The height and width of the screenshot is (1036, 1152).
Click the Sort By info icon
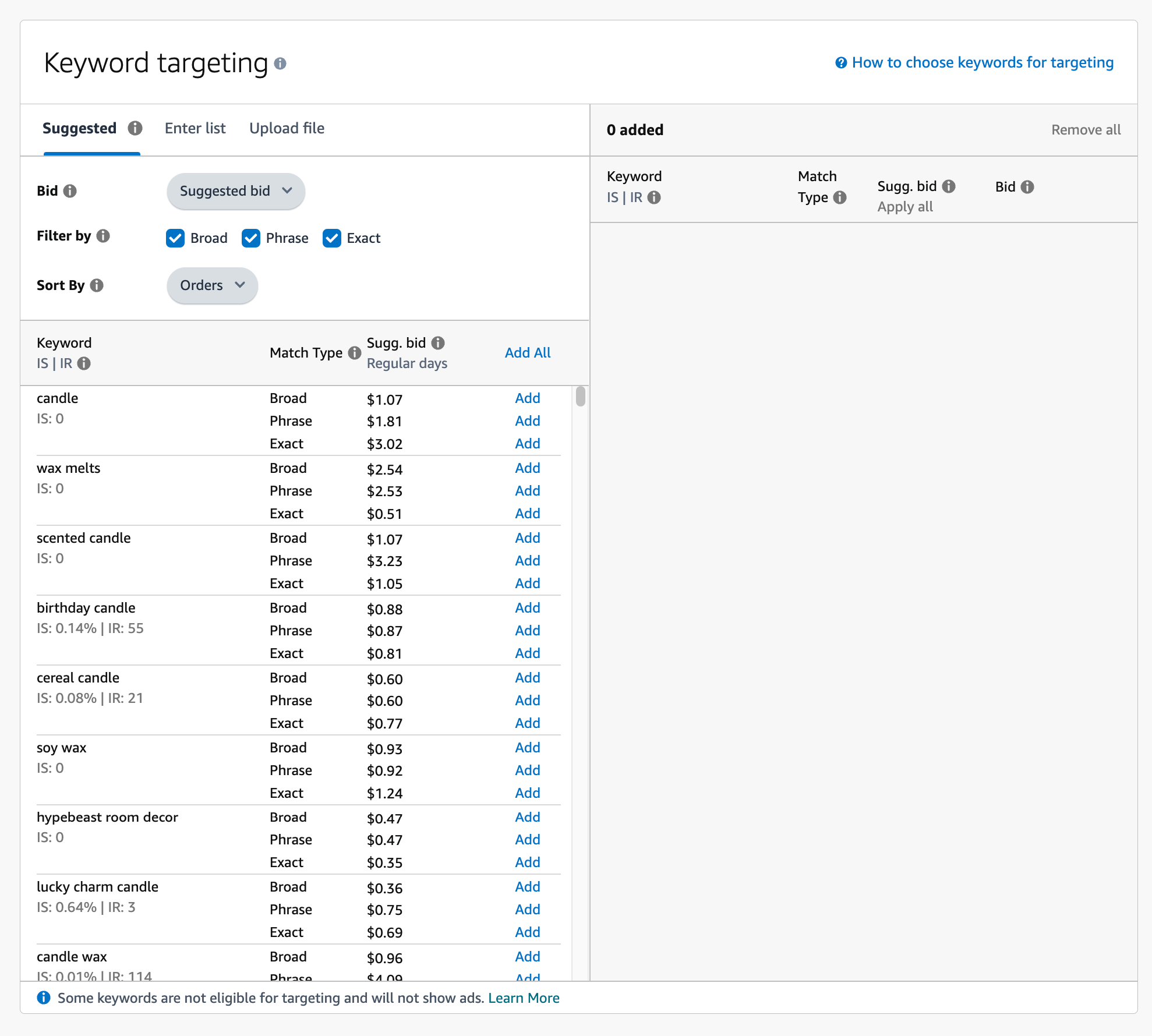coord(97,285)
